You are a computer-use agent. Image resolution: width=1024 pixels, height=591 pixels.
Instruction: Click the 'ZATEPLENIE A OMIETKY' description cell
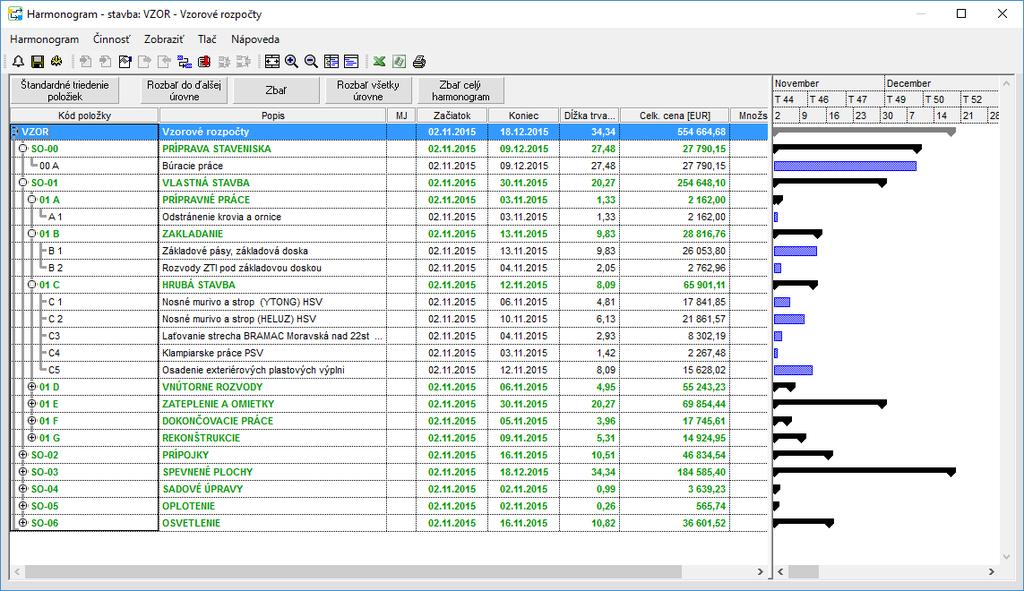273,404
